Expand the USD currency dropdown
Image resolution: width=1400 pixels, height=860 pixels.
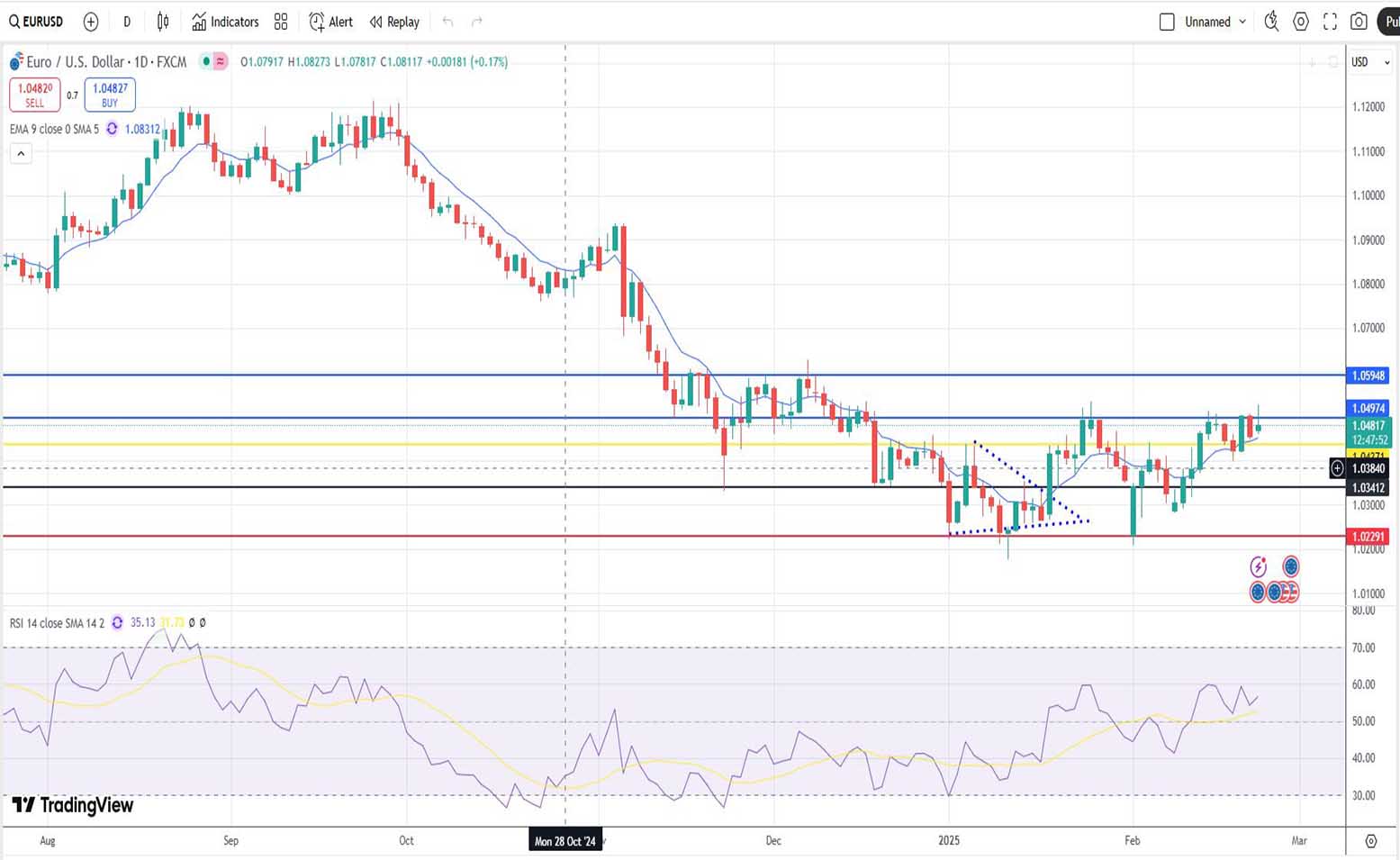pyautogui.click(x=1370, y=62)
